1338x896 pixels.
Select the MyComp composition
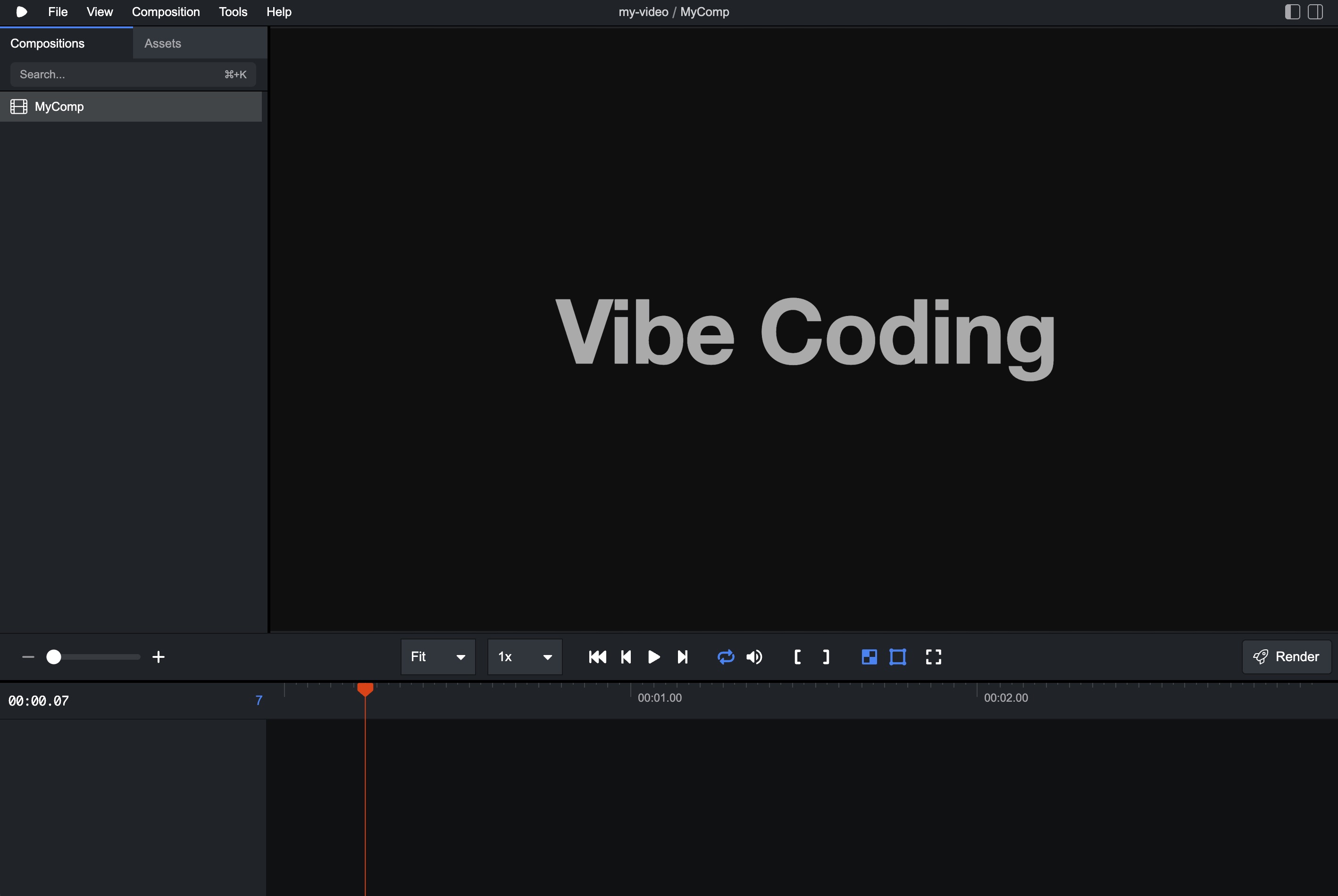coord(131,107)
